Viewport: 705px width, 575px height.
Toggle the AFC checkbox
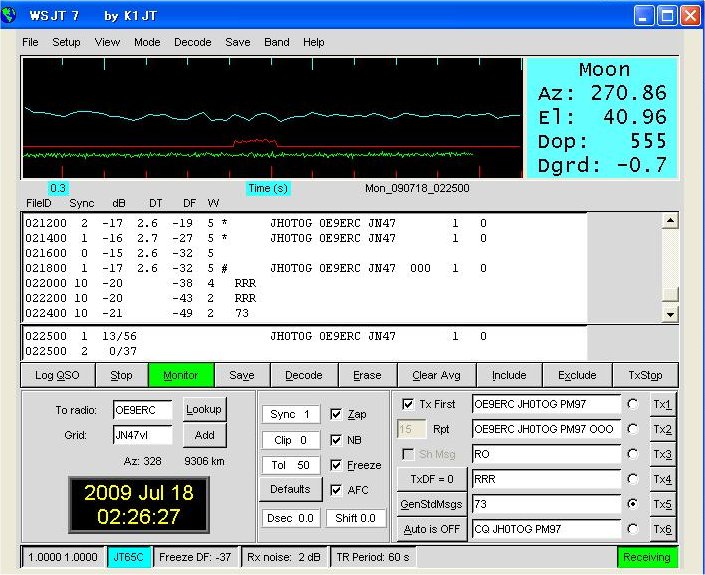pyautogui.click(x=336, y=490)
